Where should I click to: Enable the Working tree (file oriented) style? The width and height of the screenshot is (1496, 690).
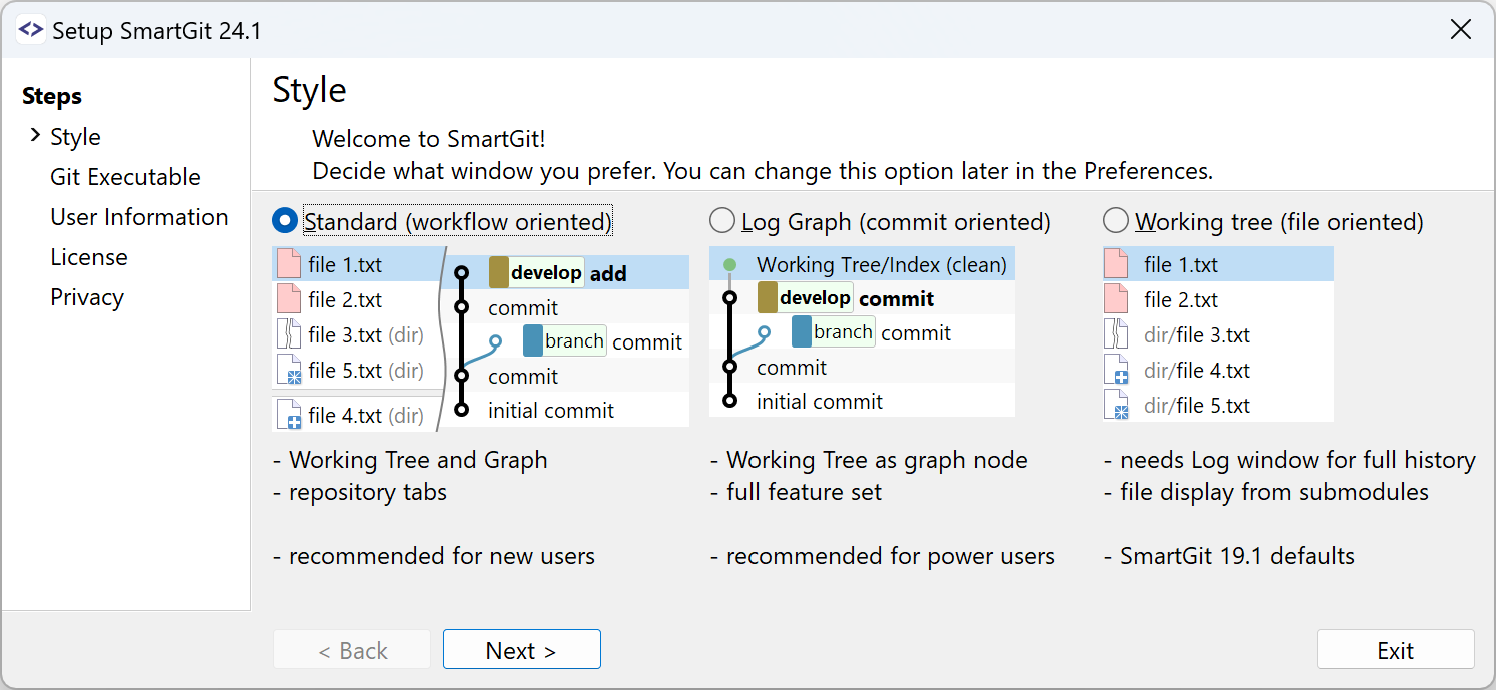pos(1115,220)
